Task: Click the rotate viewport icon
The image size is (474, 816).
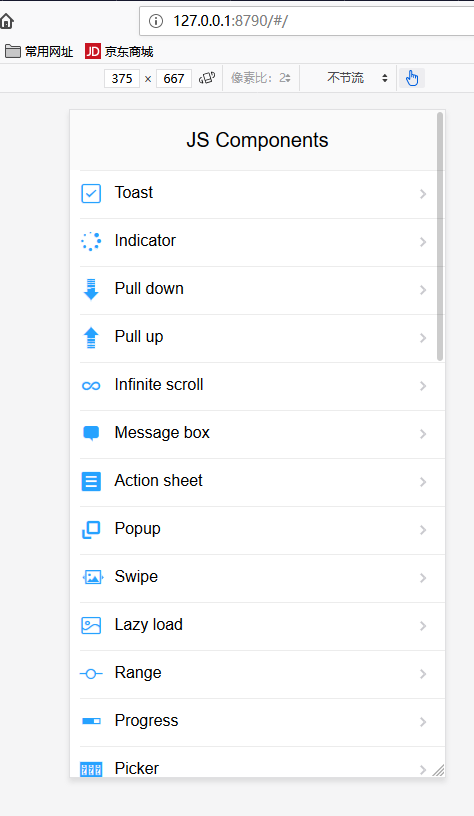Action: click(x=207, y=78)
